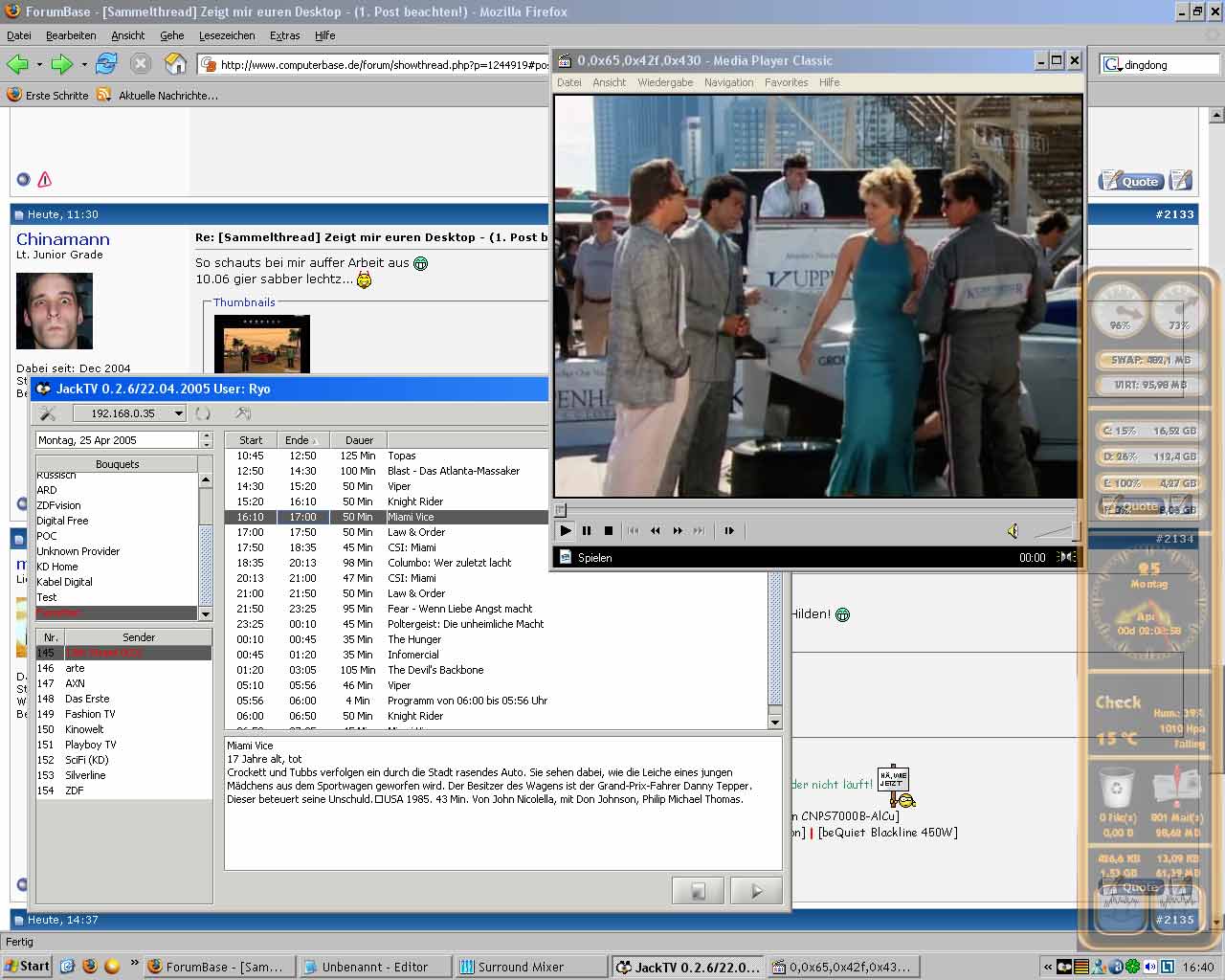Click the seek bar in Media Player Classic
Viewport: 1225px width, 980px height.
[x=817, y=510]
